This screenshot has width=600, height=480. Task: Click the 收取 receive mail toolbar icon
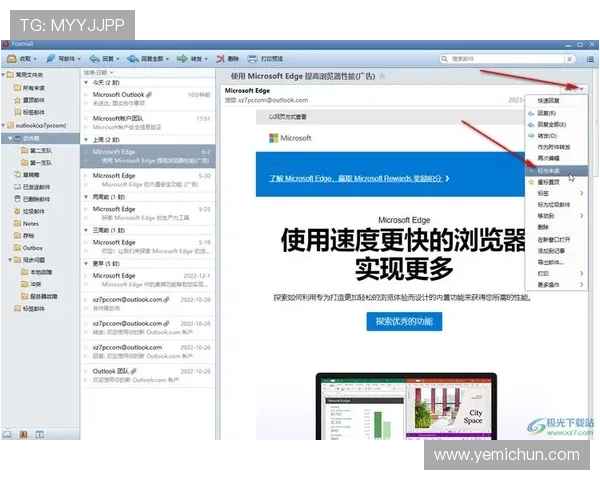click(11, 59)
